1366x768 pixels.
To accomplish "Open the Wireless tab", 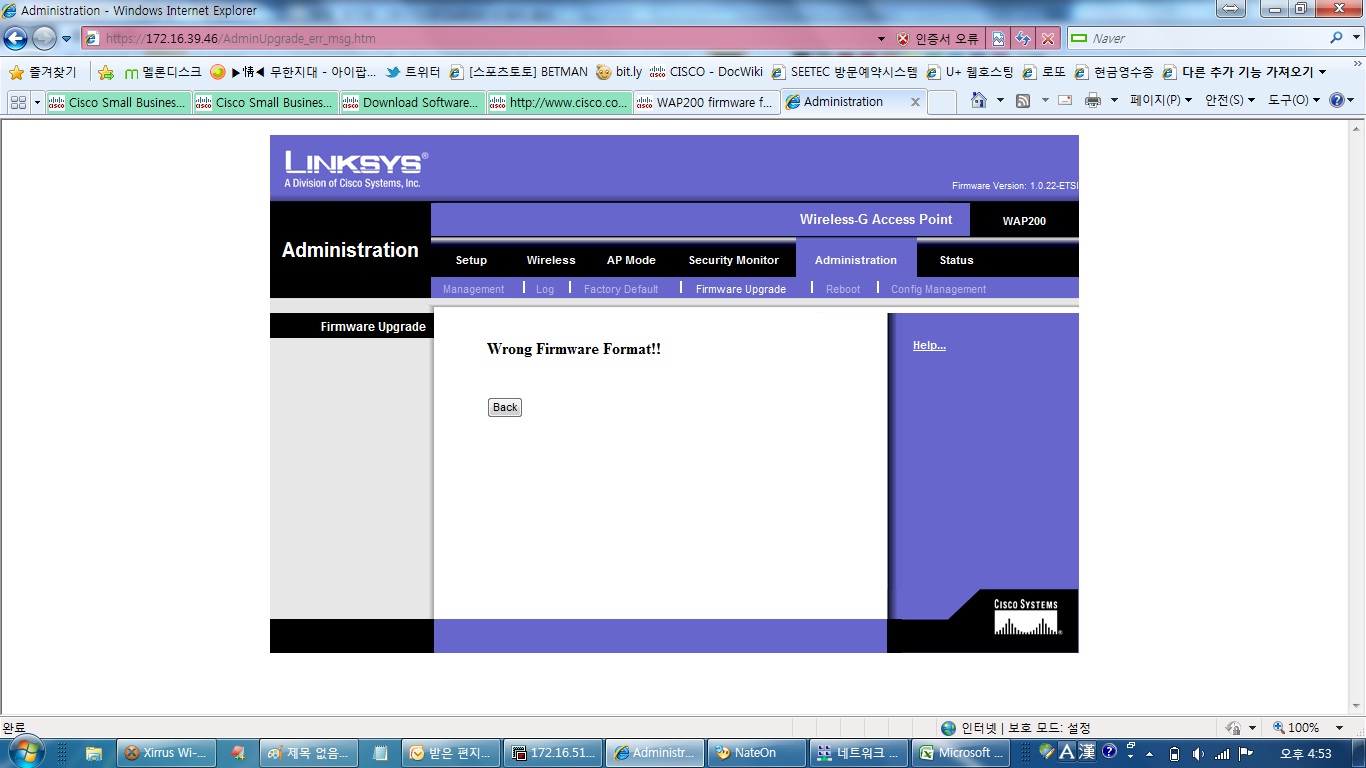I will (x=551, y=260).
